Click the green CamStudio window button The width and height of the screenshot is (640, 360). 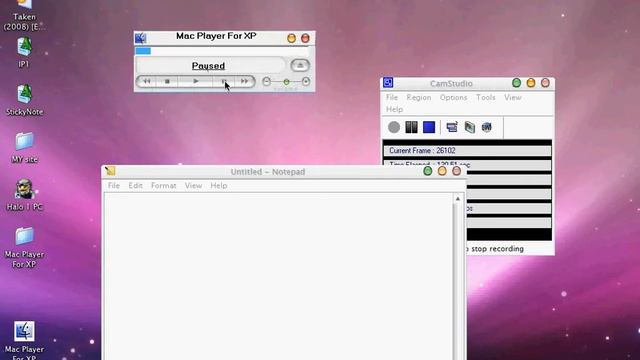(516, 83)
